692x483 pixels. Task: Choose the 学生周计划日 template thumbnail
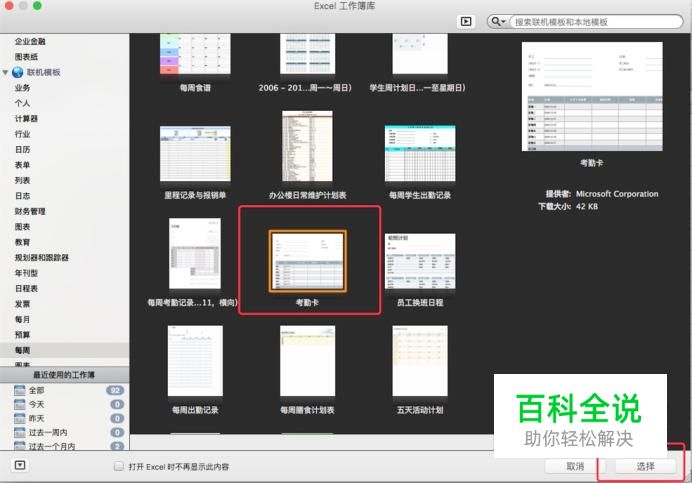point(420,53)
